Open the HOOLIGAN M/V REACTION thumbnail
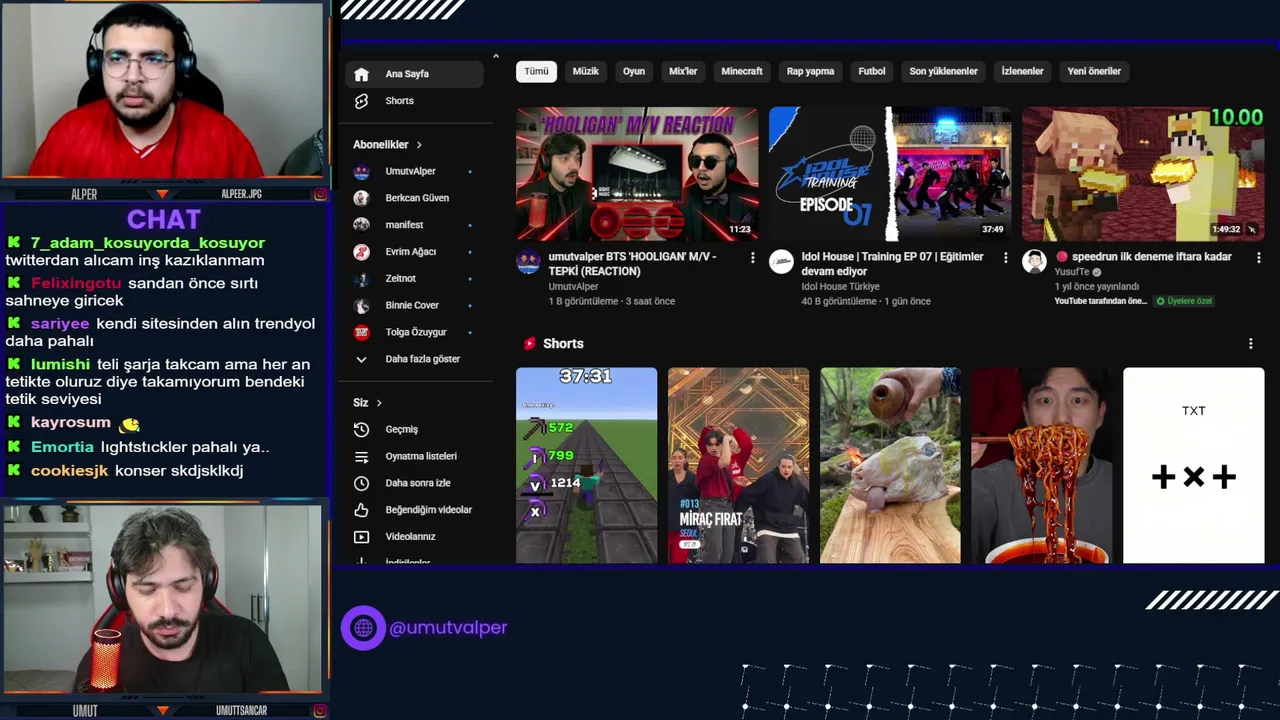The height and width of the screenshot is (720, 1280). (x=637, y=174)
